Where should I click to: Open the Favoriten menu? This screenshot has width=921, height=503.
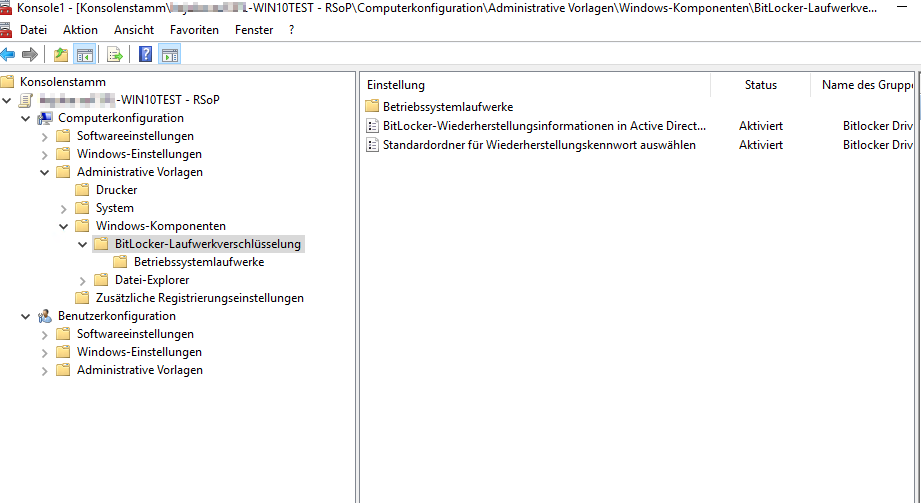(194, 30)
